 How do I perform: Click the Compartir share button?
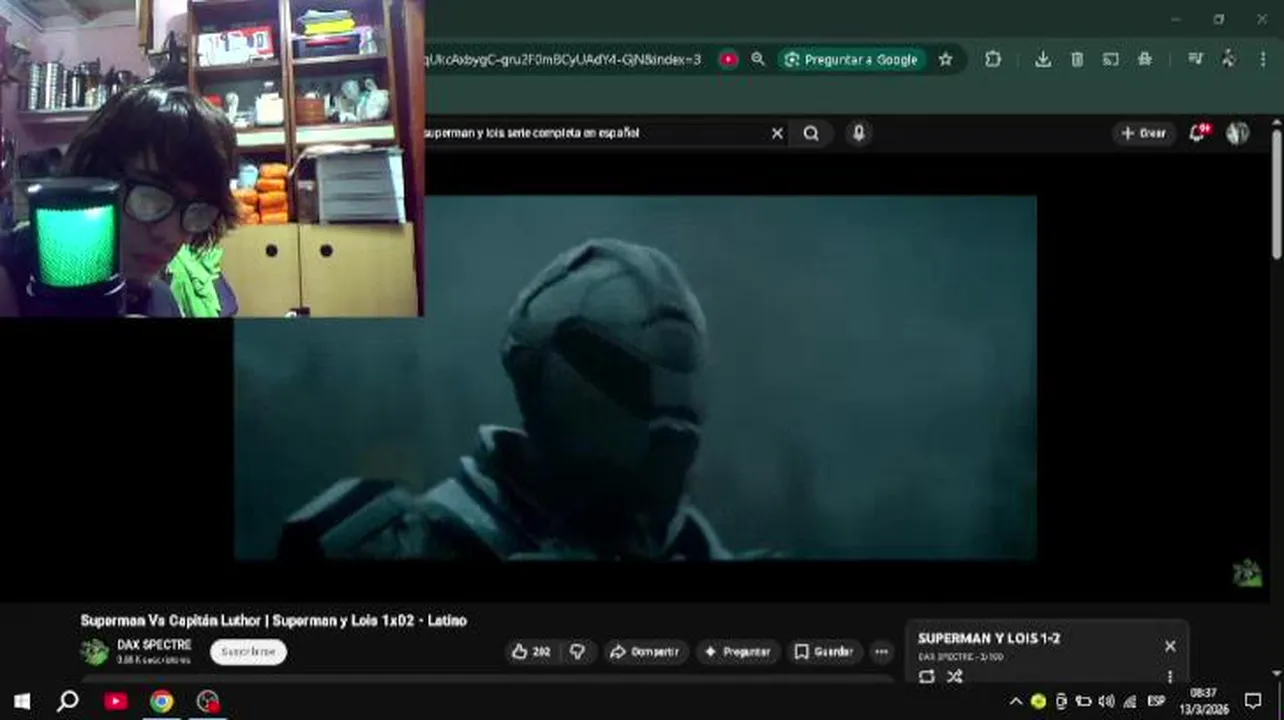[645, 652]
